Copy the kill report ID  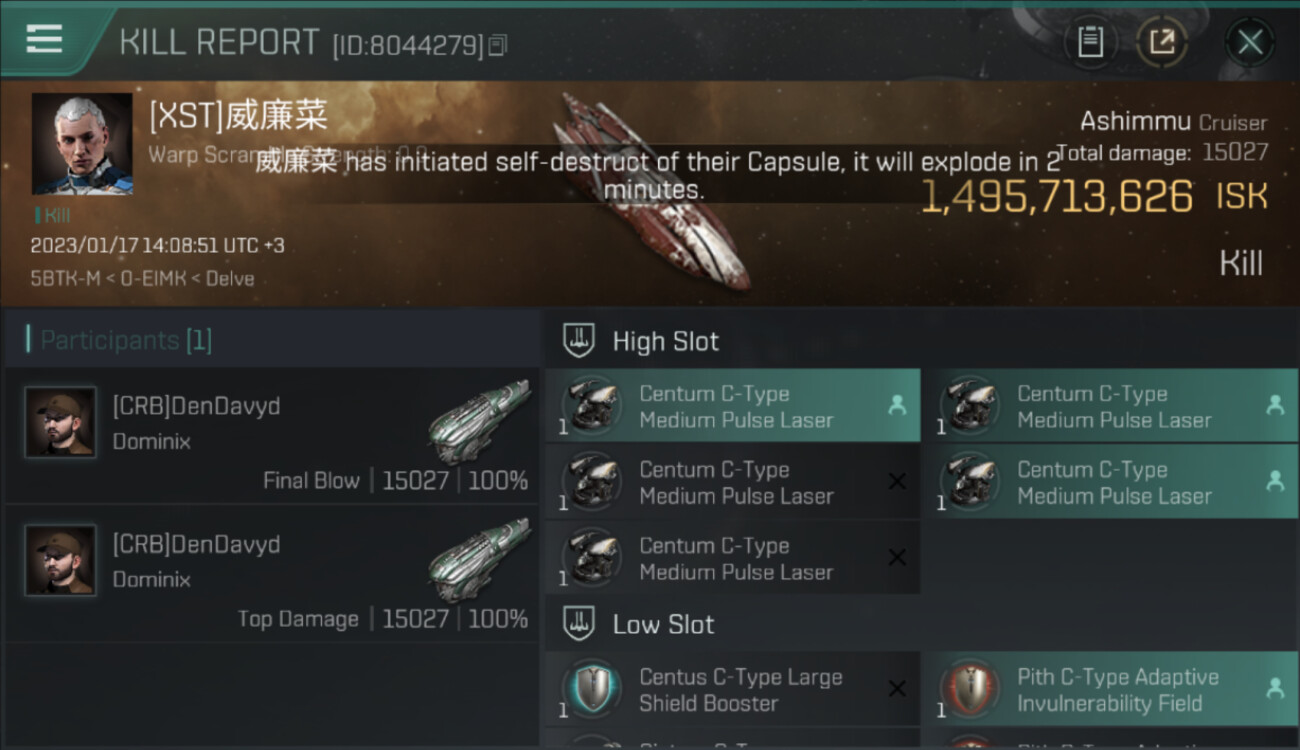498,45
